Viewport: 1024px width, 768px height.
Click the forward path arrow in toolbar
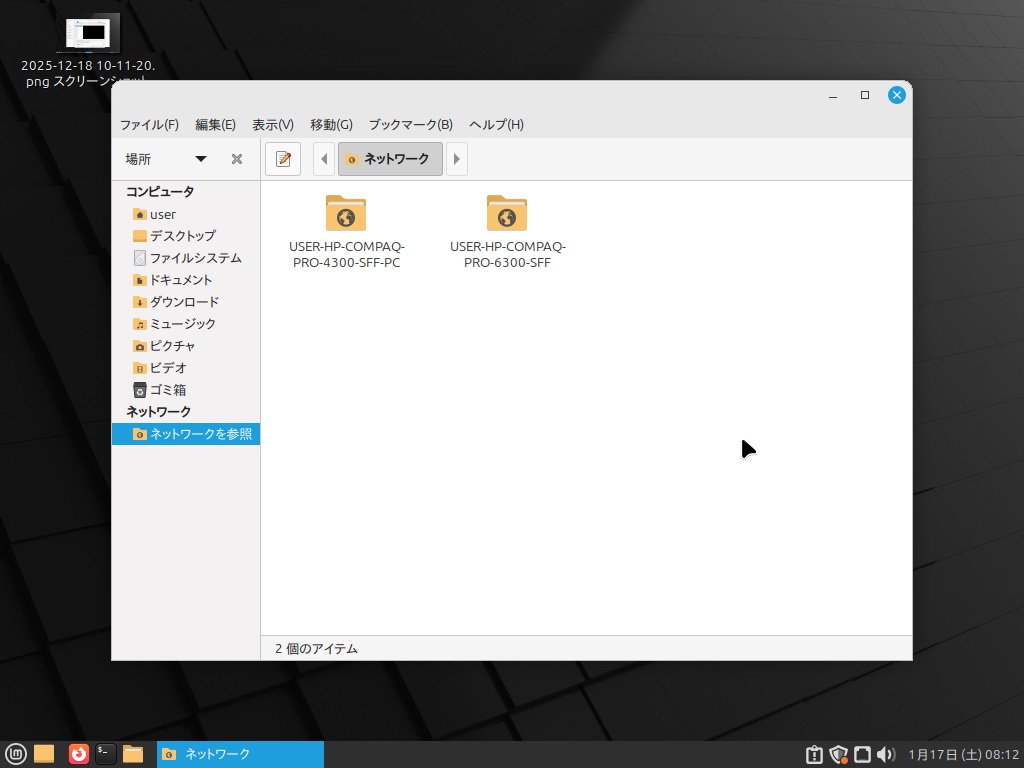(x=457, y=159)
